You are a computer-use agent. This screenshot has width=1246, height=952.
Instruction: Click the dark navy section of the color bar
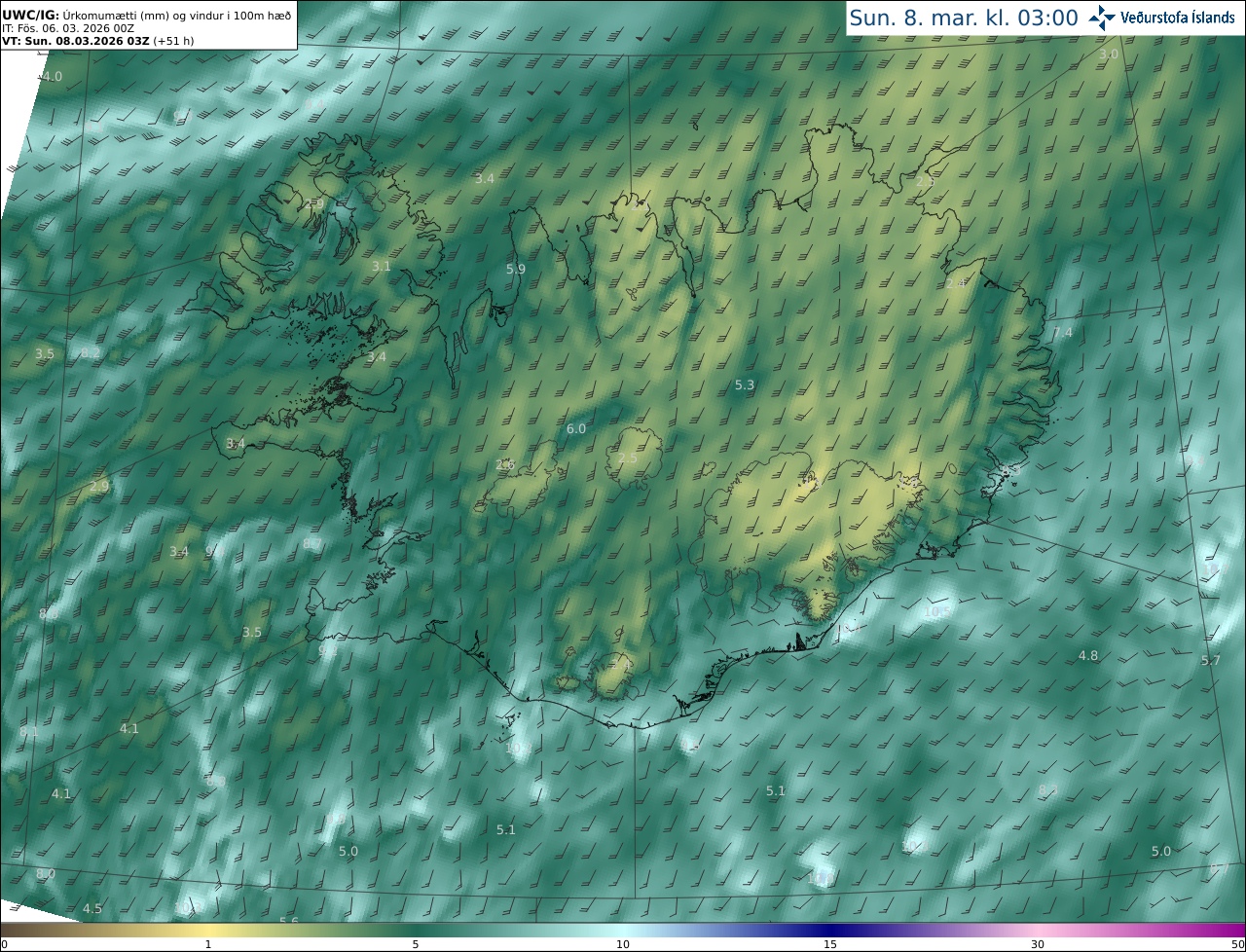click(830, 930)
